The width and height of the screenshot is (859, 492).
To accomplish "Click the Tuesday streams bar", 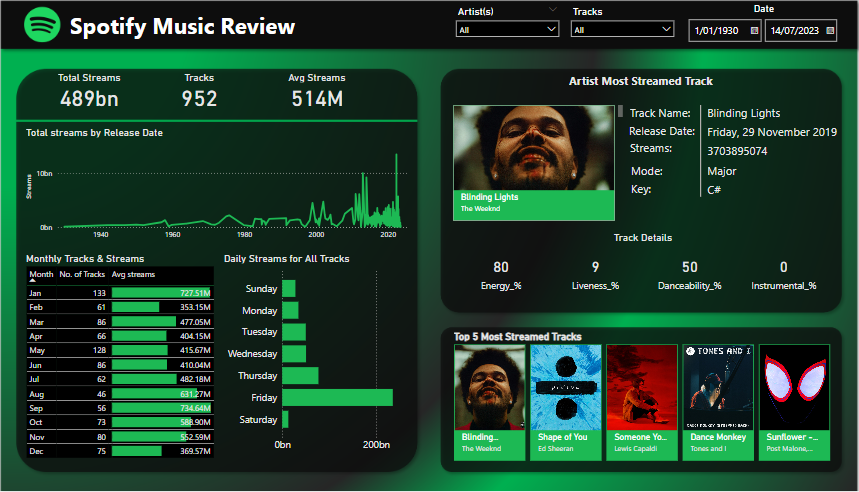I will (x=294, y=332).
